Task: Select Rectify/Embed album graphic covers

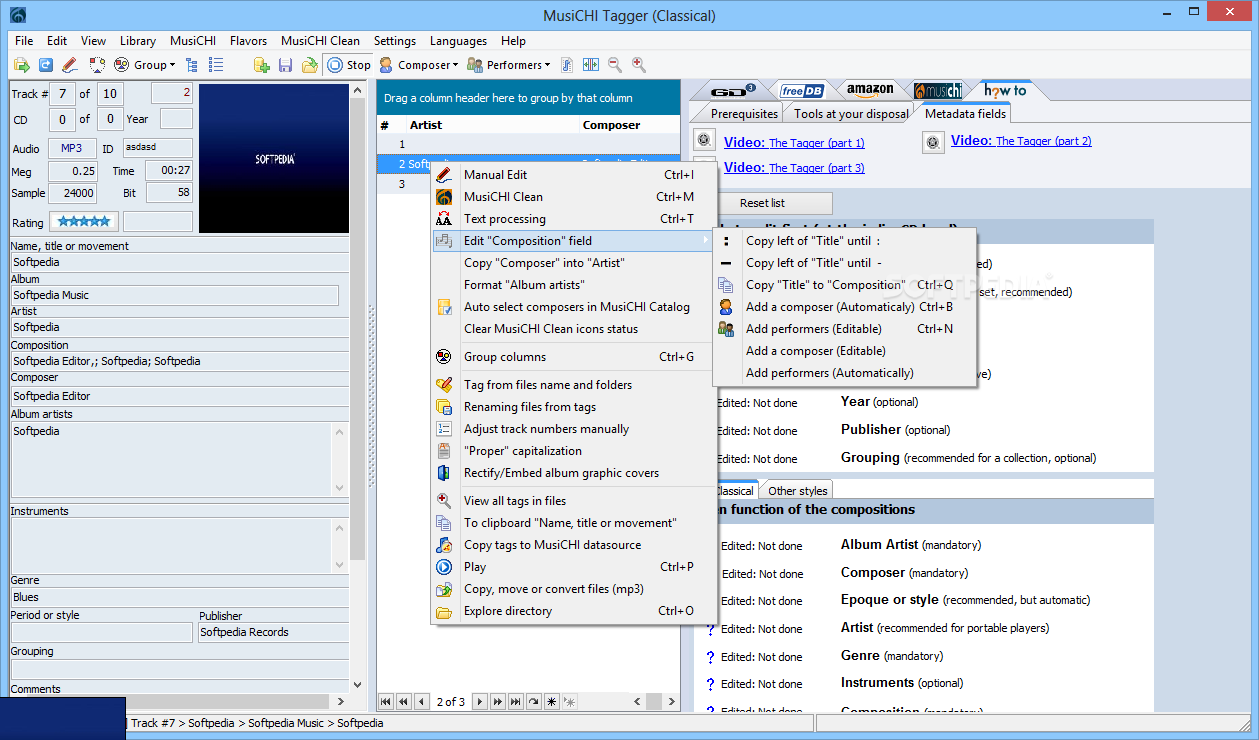Action: [574, 473]
